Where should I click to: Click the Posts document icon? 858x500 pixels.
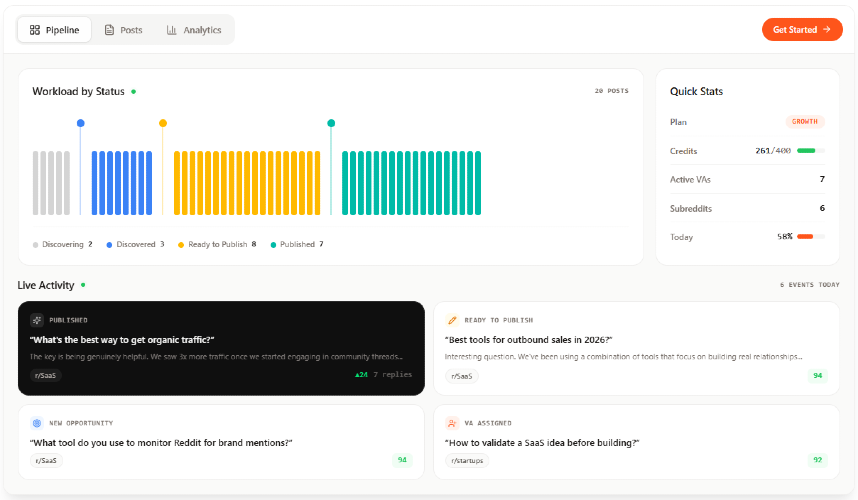coord(110,30)
